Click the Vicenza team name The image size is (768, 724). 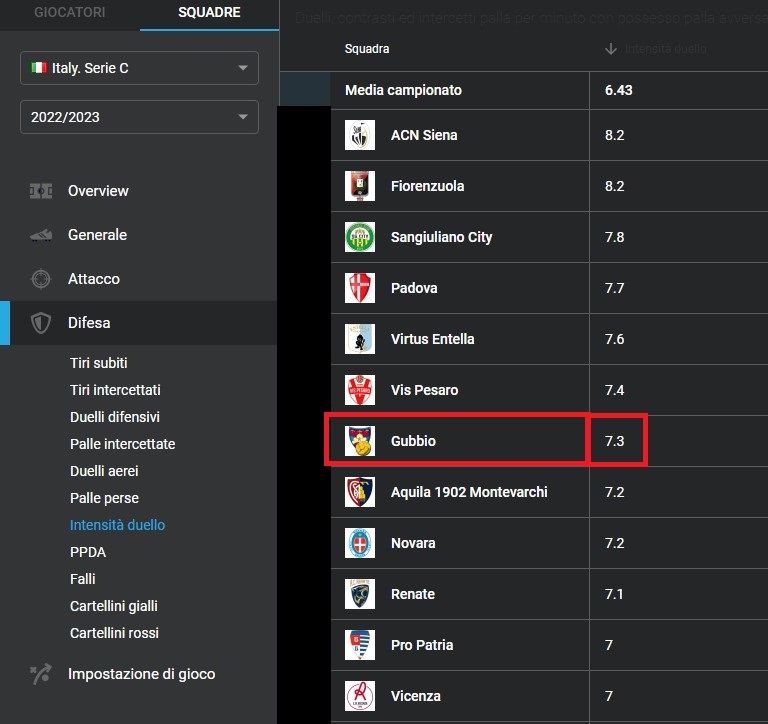[416, 696]
